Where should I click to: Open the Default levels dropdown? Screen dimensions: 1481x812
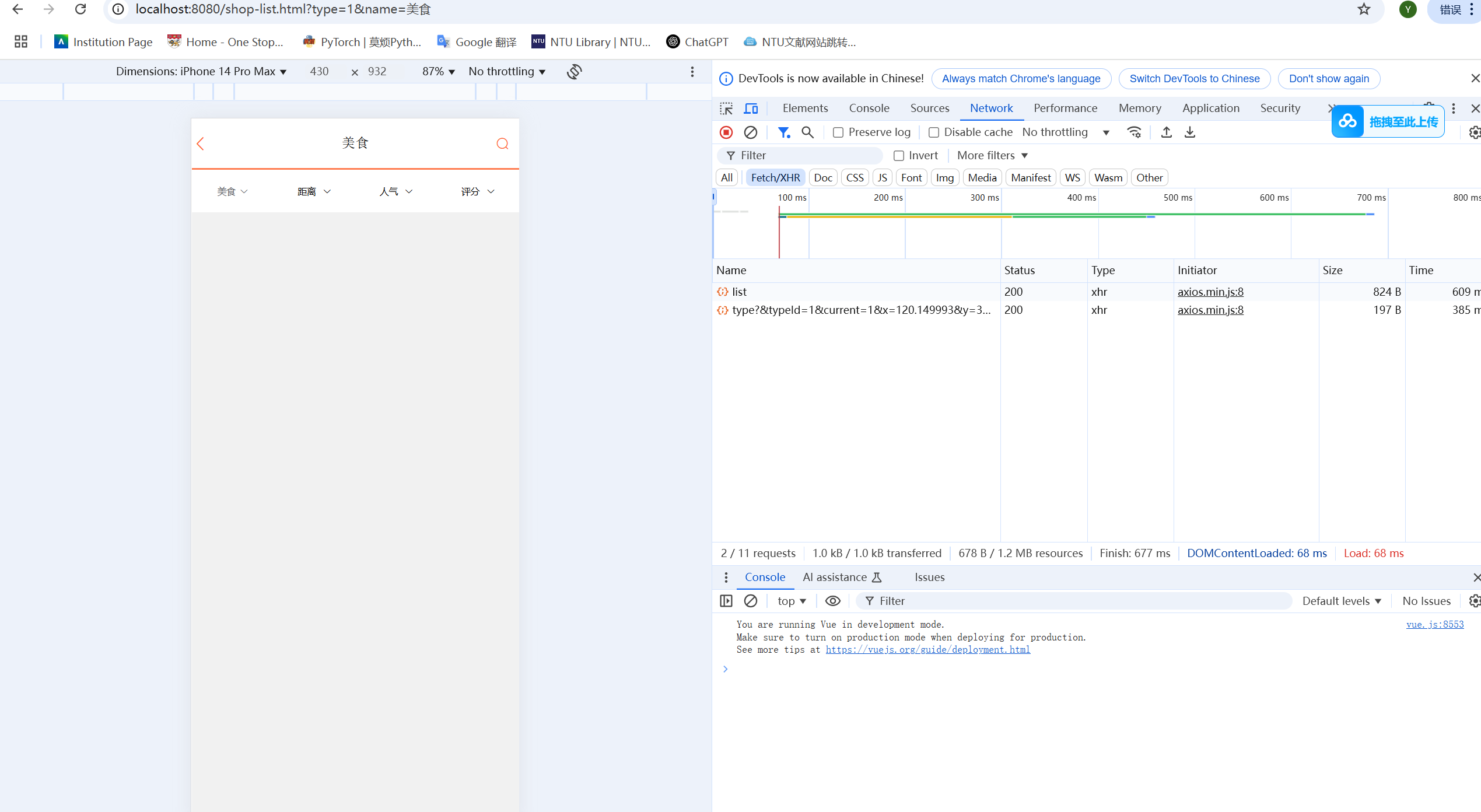click(1341, 601)
